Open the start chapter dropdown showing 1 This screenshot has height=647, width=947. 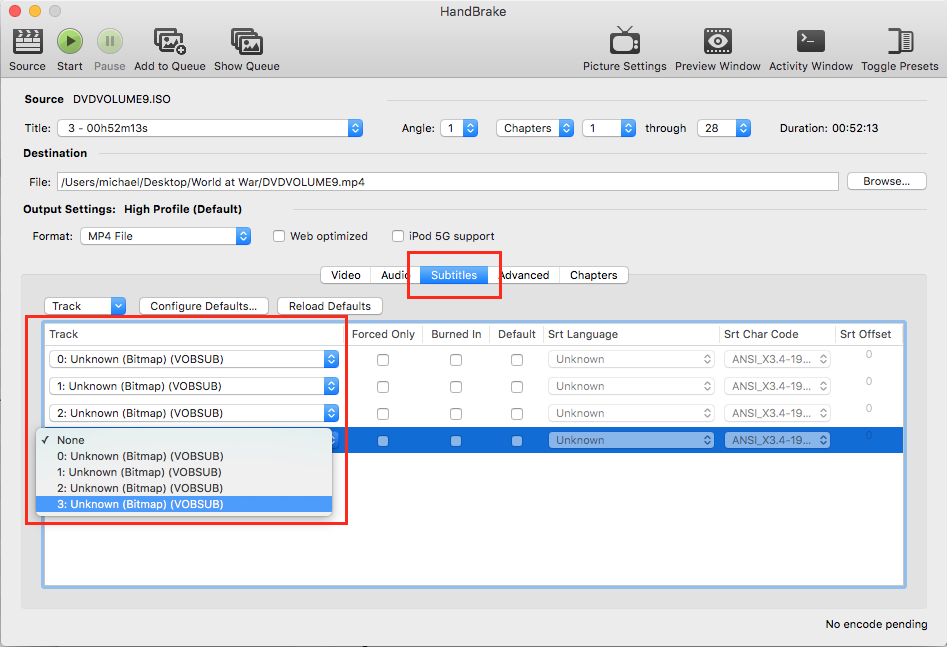(x=609, y=128)
